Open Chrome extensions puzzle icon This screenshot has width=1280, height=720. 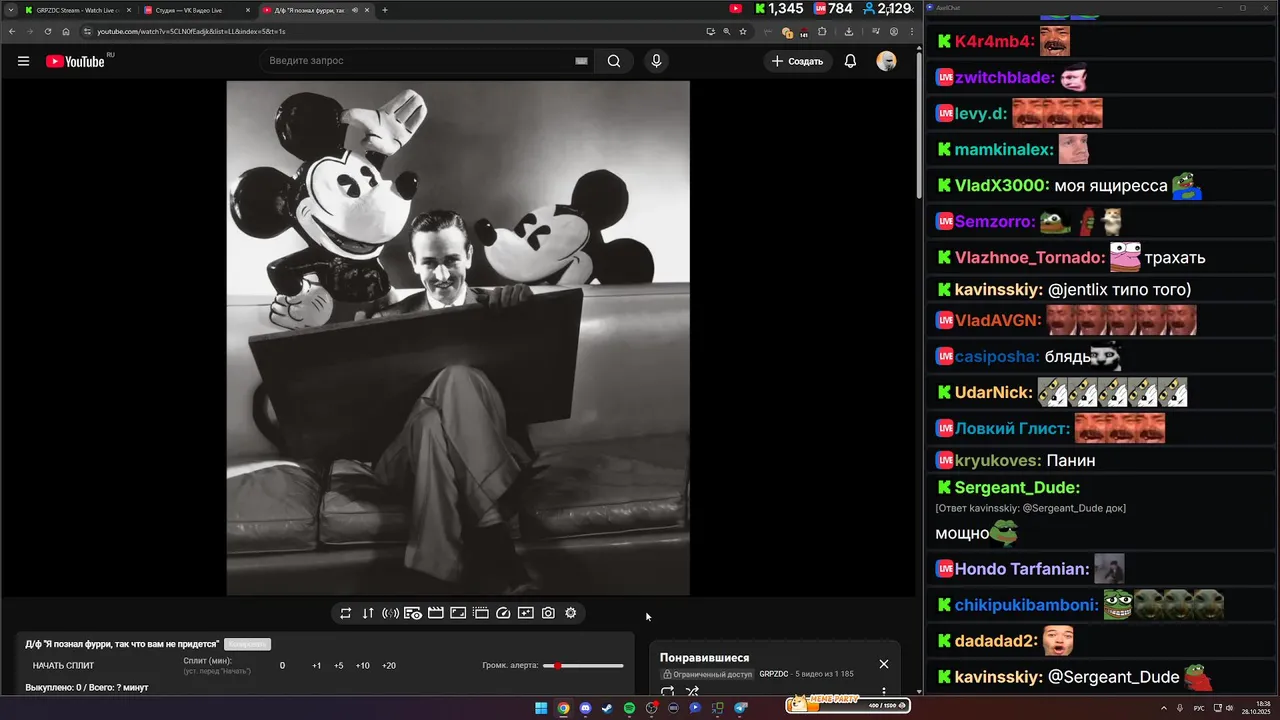(x=822, y=31)
